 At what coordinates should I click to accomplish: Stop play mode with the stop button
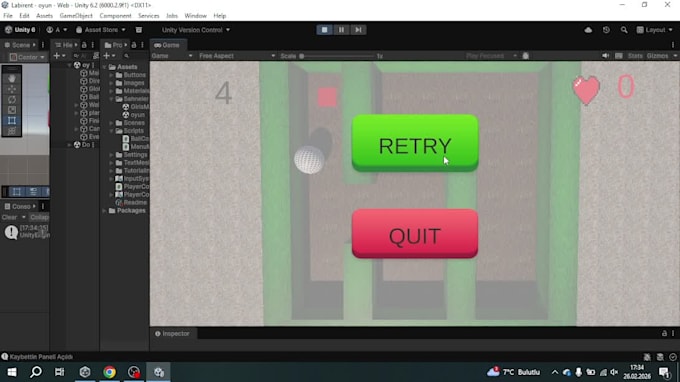(x=324, y=30)
